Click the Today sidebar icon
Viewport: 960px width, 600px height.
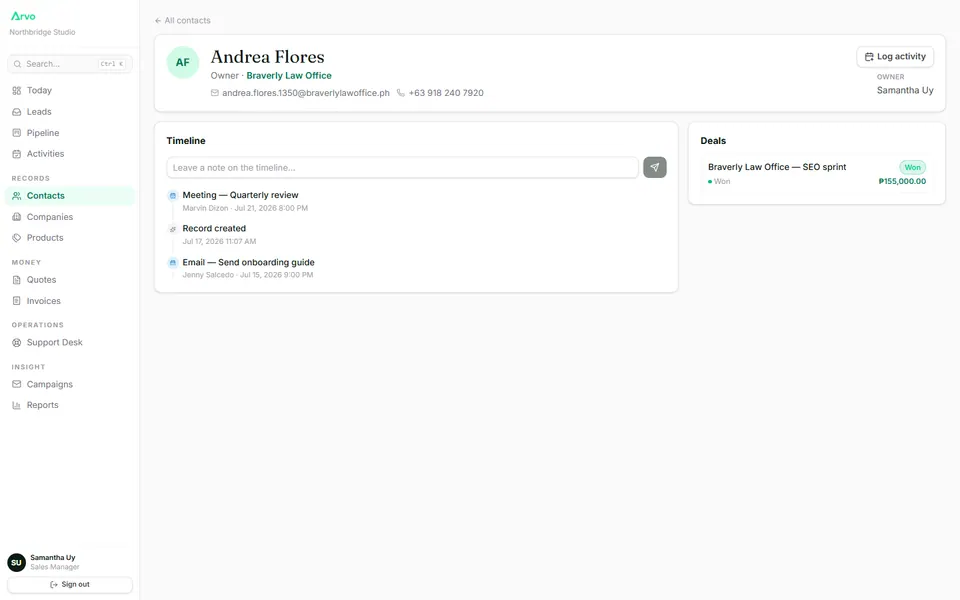tap(17, 91)
